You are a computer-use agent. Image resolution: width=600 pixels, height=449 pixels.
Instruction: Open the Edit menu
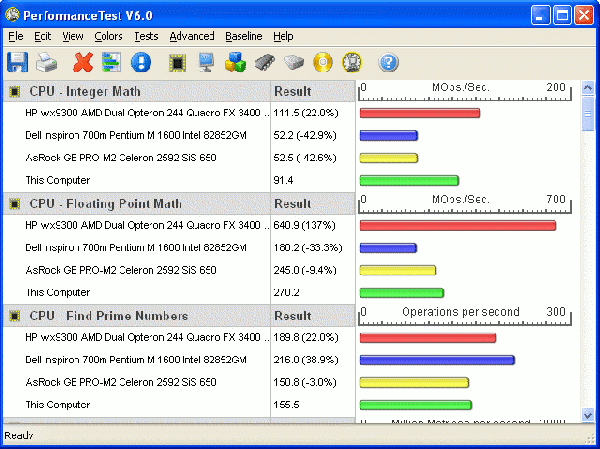click(42, 36)
